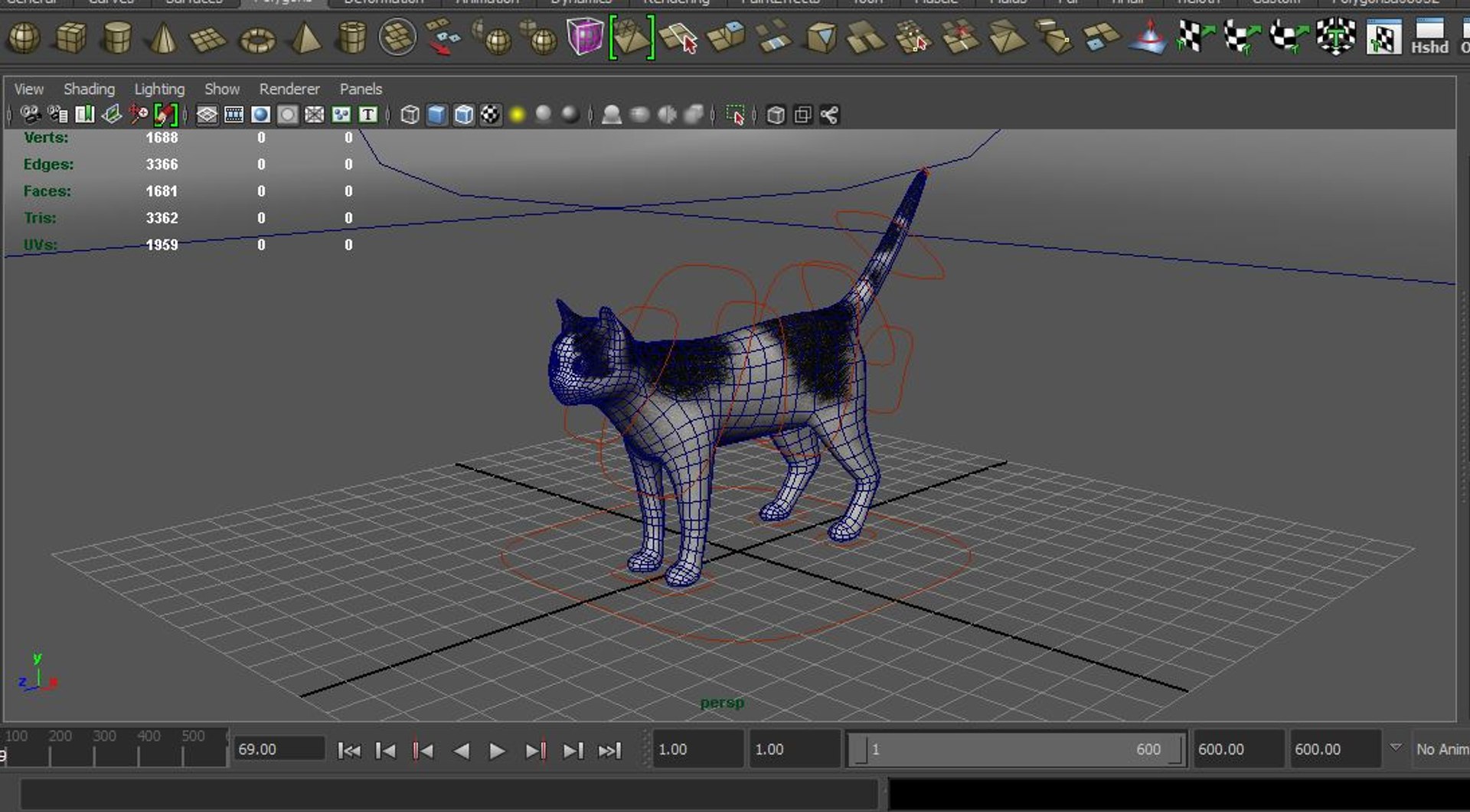Image resolution: width=1470 pixels, height=812 pixels.
Task: Create a polygon cube from the shelf
Action: click(x=70, y=38)
